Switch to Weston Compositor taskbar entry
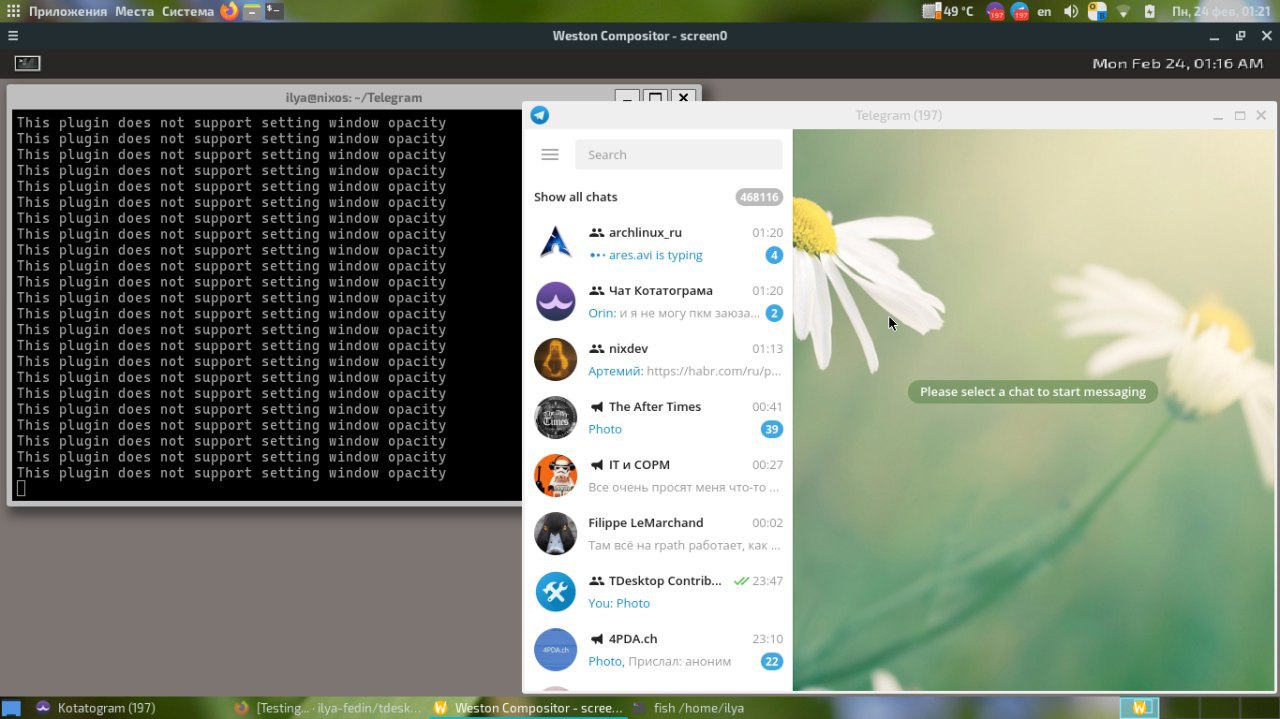 (x=527, y=707)
